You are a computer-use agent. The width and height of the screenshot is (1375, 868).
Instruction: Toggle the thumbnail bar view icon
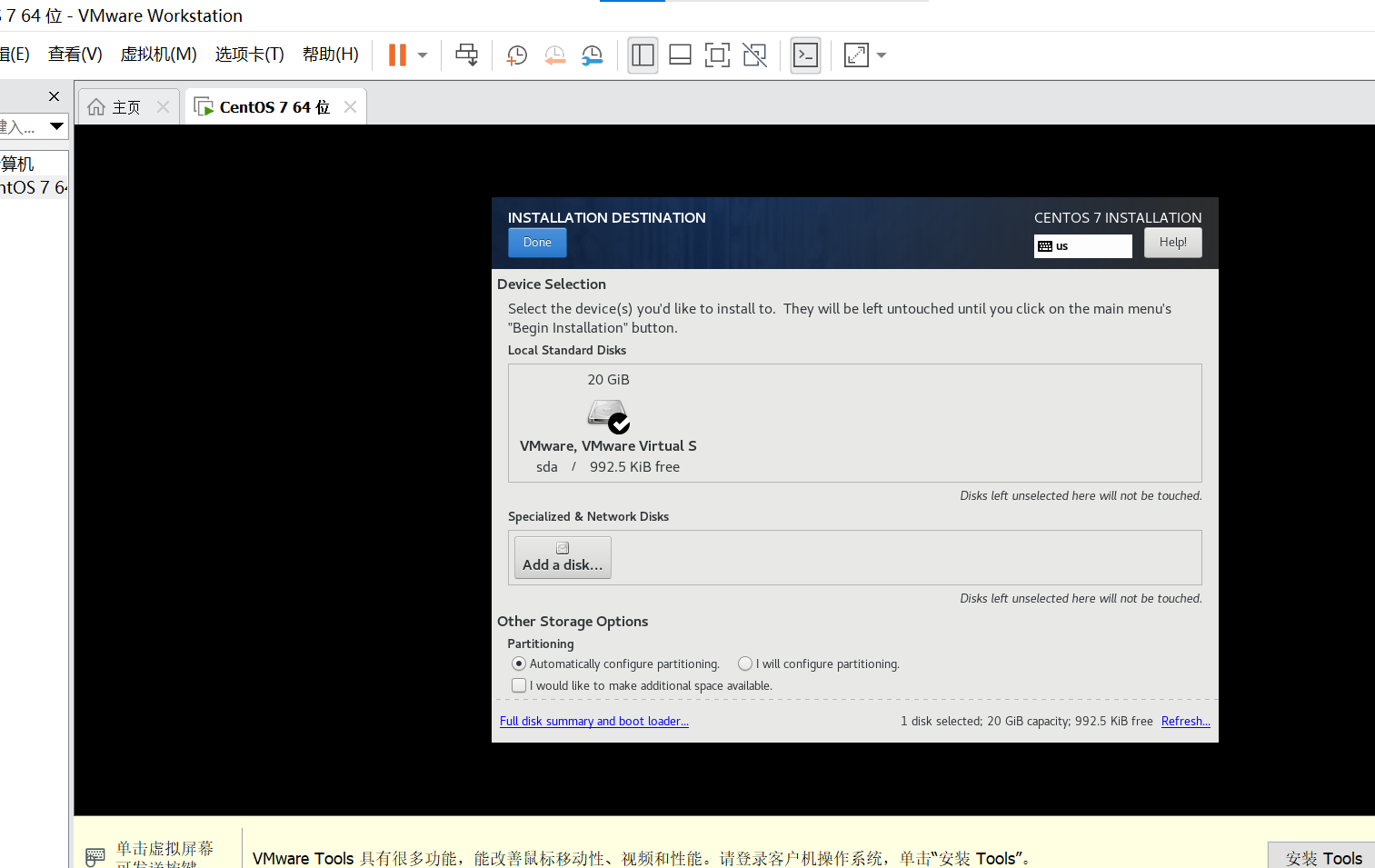pos(680,55)
